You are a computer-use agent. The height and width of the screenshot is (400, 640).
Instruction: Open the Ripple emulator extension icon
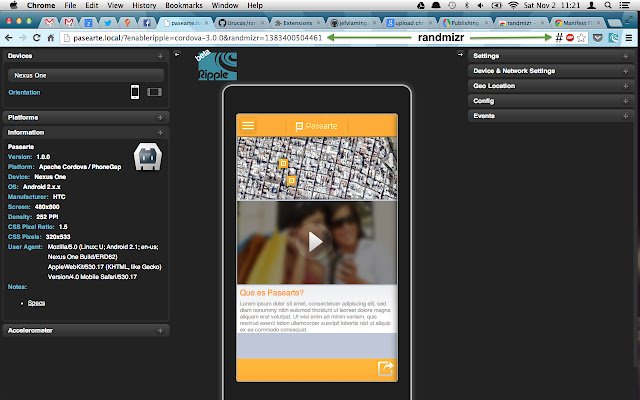(613, 38)
